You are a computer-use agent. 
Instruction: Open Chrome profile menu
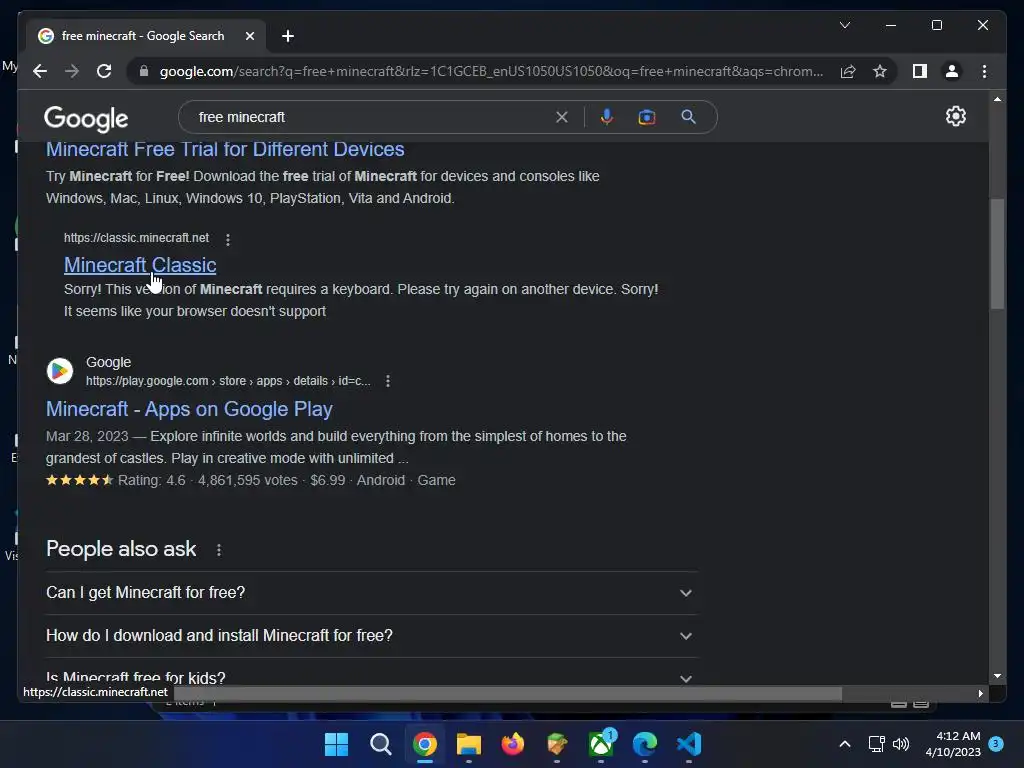coord(952,71)
